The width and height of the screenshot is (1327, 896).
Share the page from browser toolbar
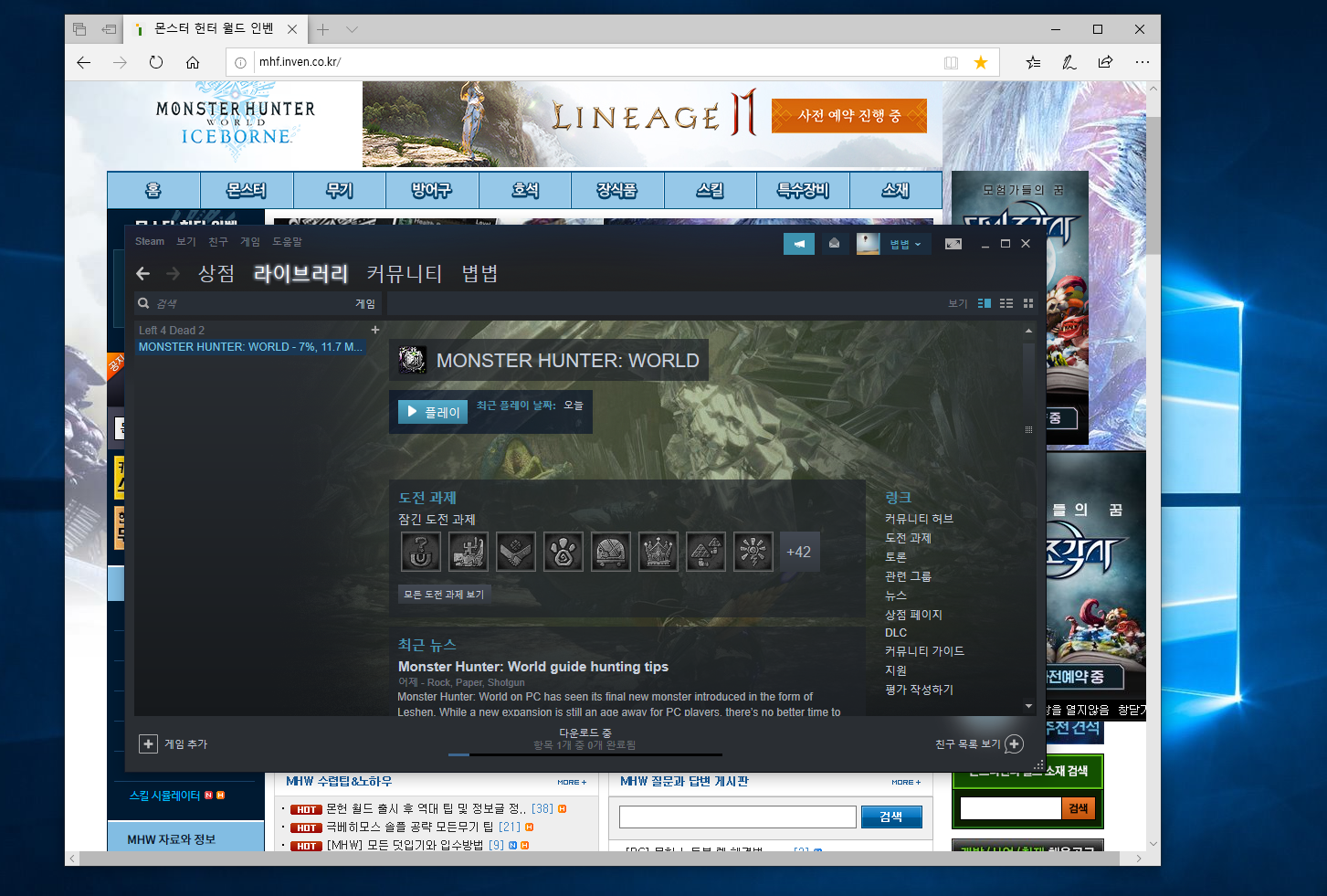1105,62
